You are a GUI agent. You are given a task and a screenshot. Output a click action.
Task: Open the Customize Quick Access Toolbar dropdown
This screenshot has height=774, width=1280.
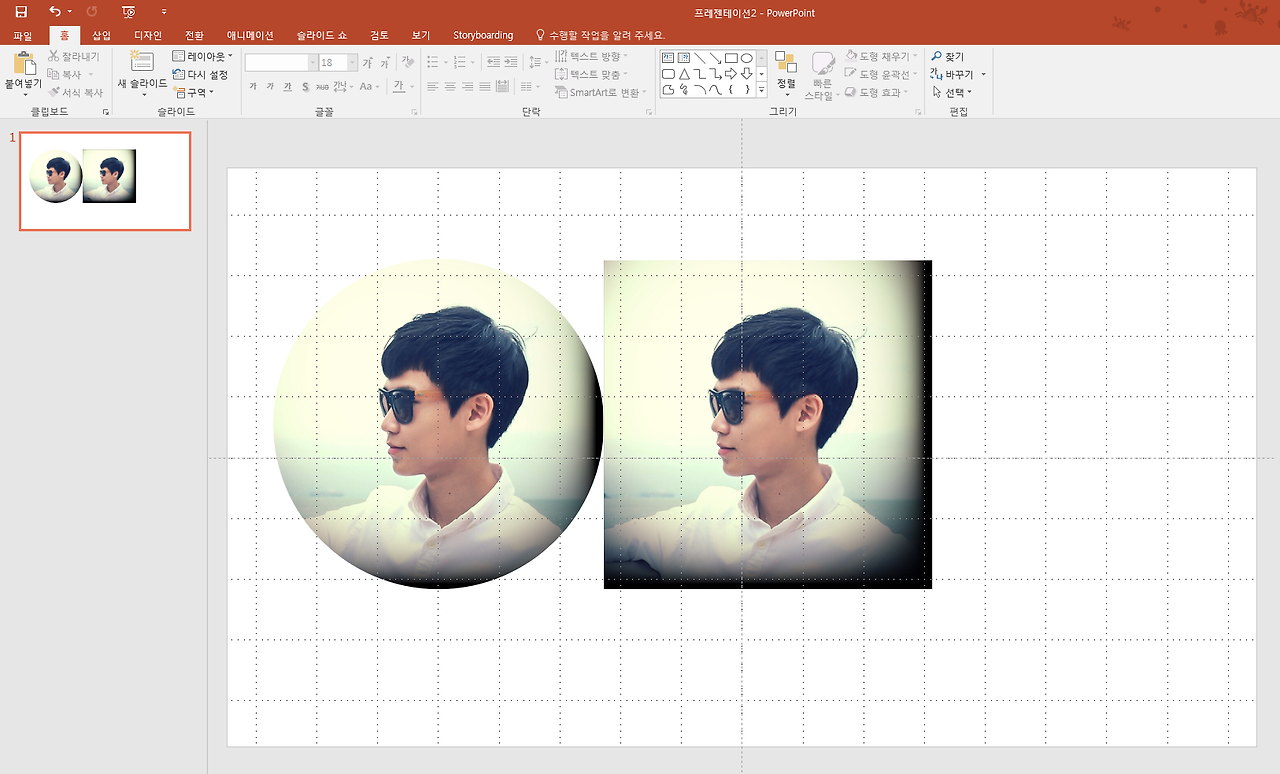tap(164, 12)
